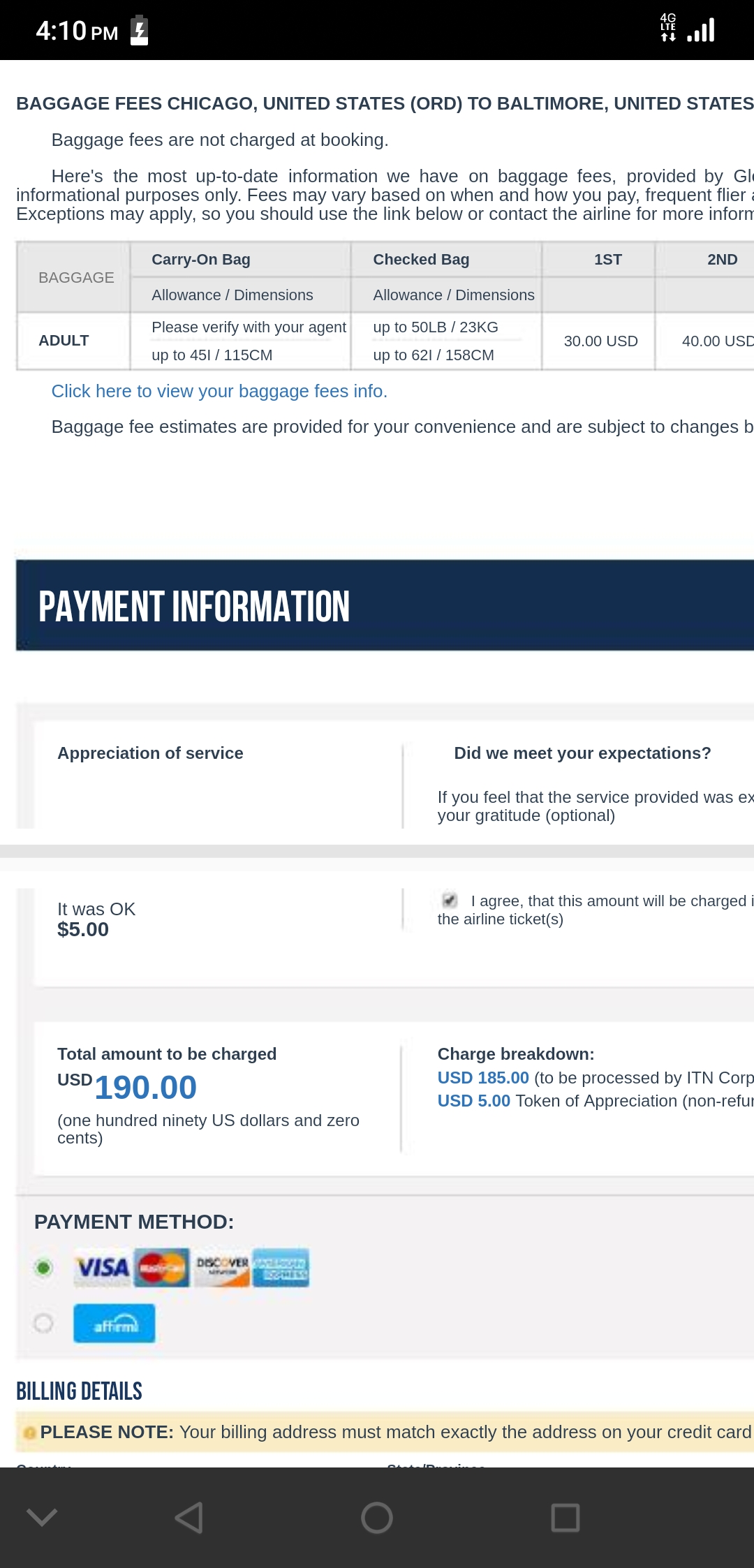Tap the warning icon beside PLEASE NOTE
The height and width of the screenshot is (1568, 754).
[29, 1433]
